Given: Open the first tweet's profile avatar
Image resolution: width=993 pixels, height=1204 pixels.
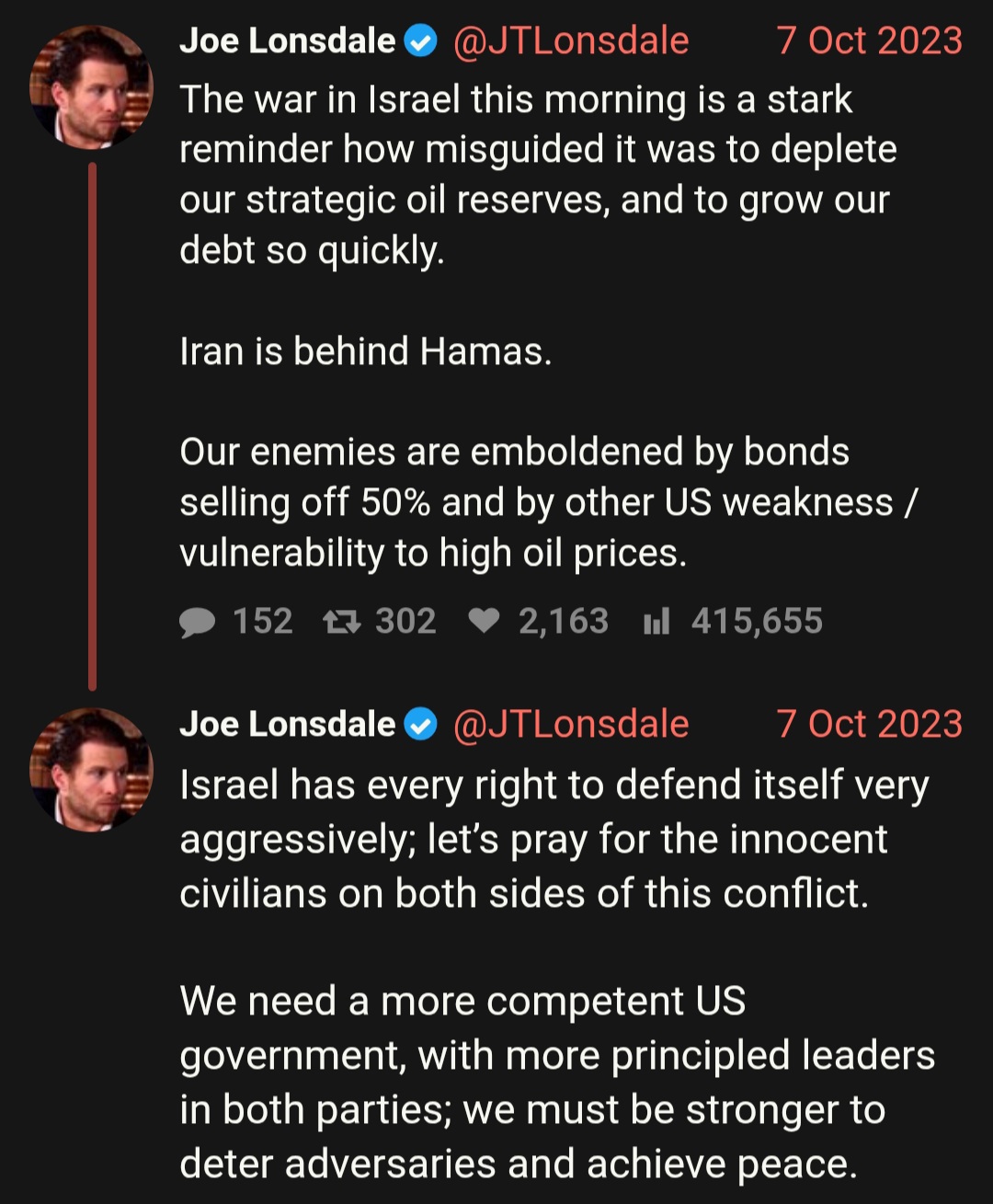Looking at the screenshot, I should (91, 87).
